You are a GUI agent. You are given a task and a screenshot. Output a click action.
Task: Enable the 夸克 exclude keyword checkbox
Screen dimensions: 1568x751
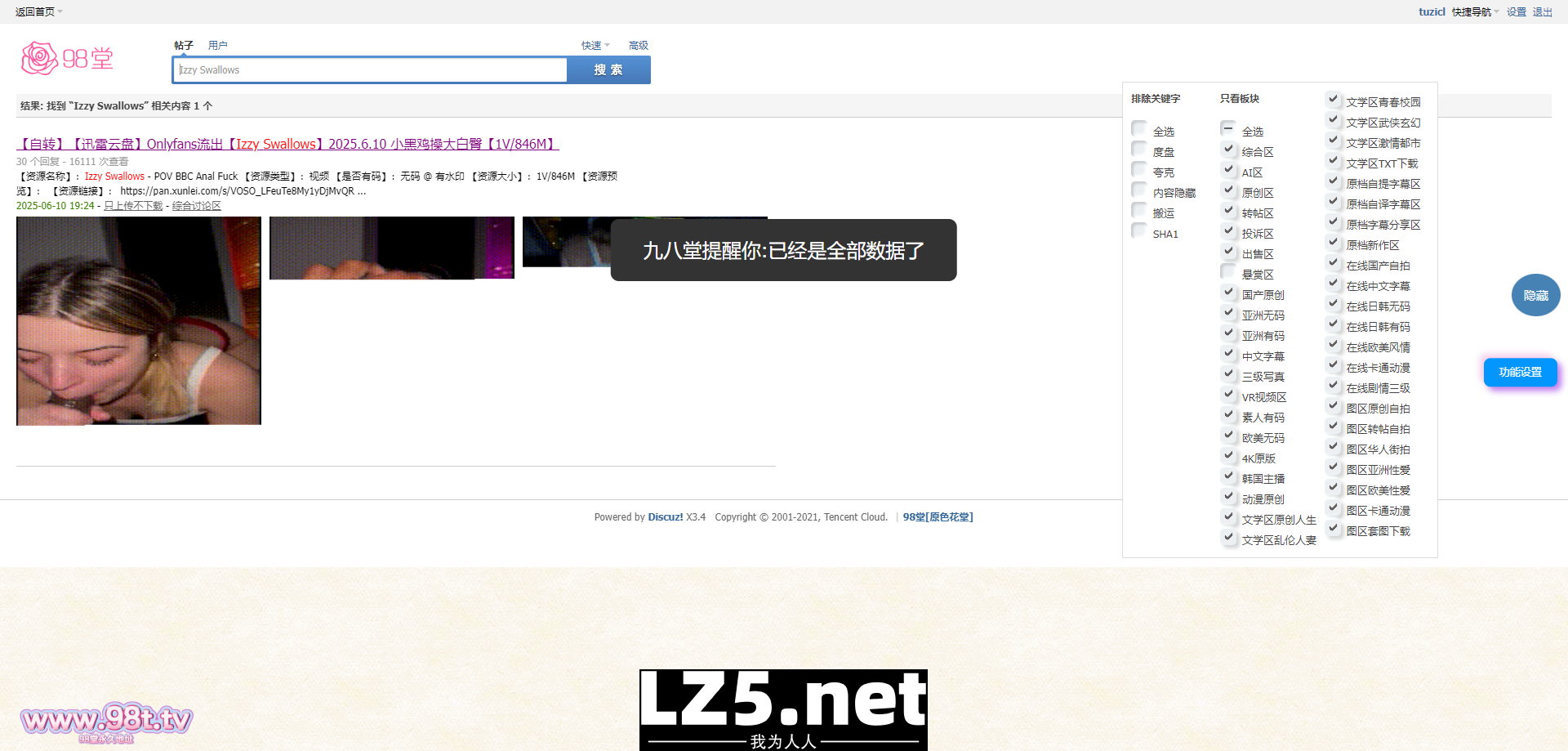coord(1139,170)
